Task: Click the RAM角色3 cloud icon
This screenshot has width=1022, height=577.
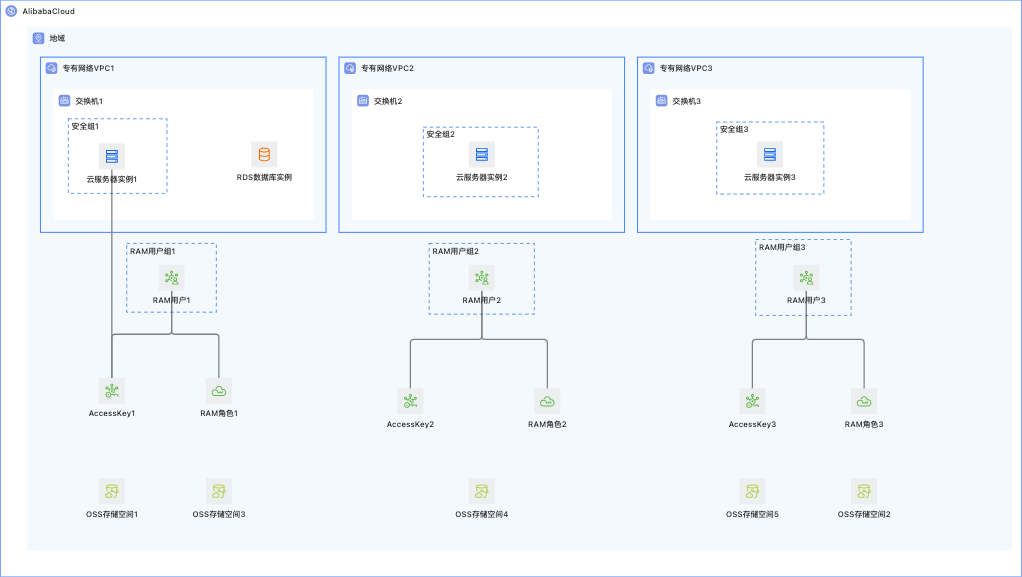Action: click(x=864, y=402)
